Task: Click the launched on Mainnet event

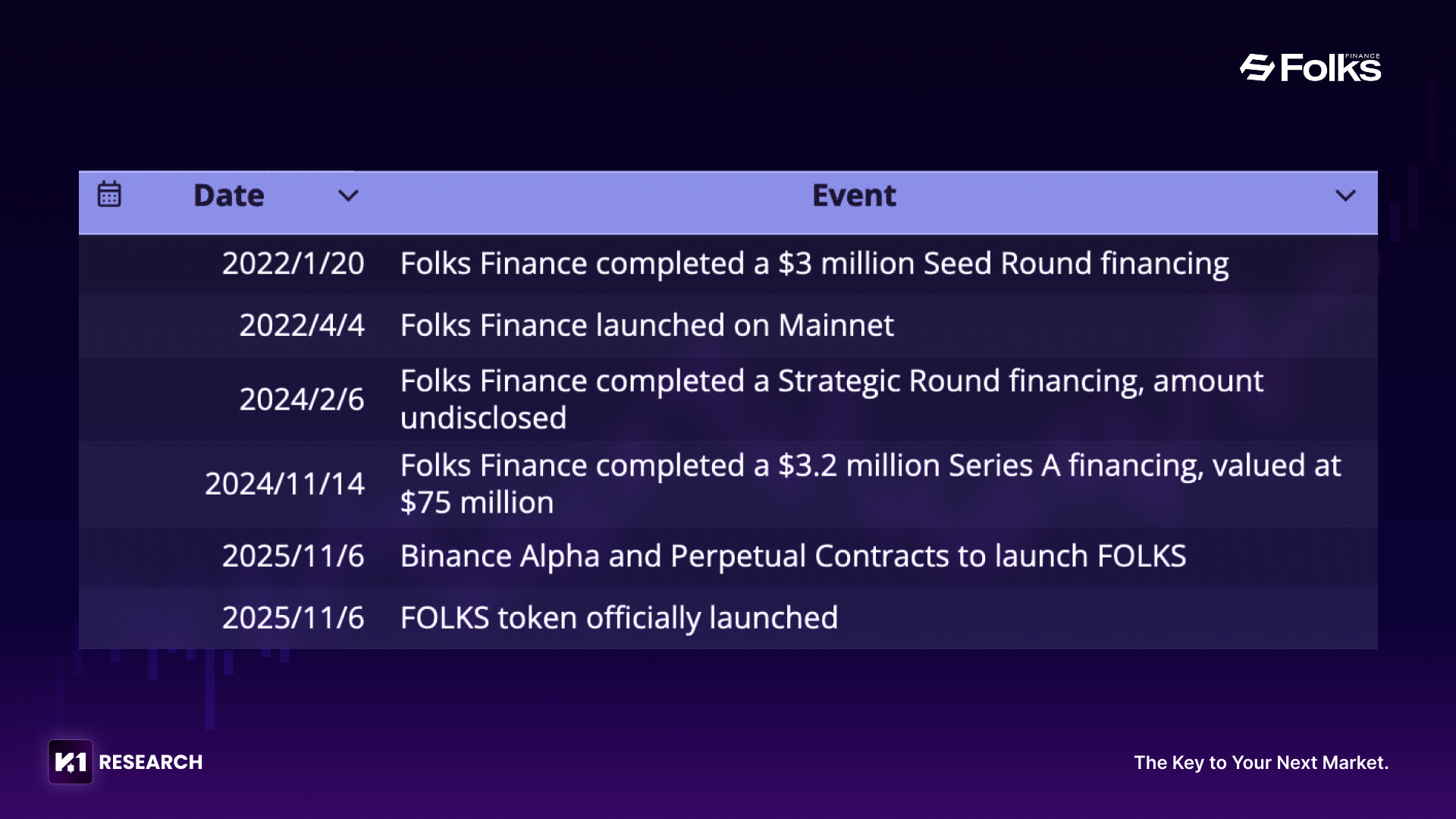Action: (647, 325)
